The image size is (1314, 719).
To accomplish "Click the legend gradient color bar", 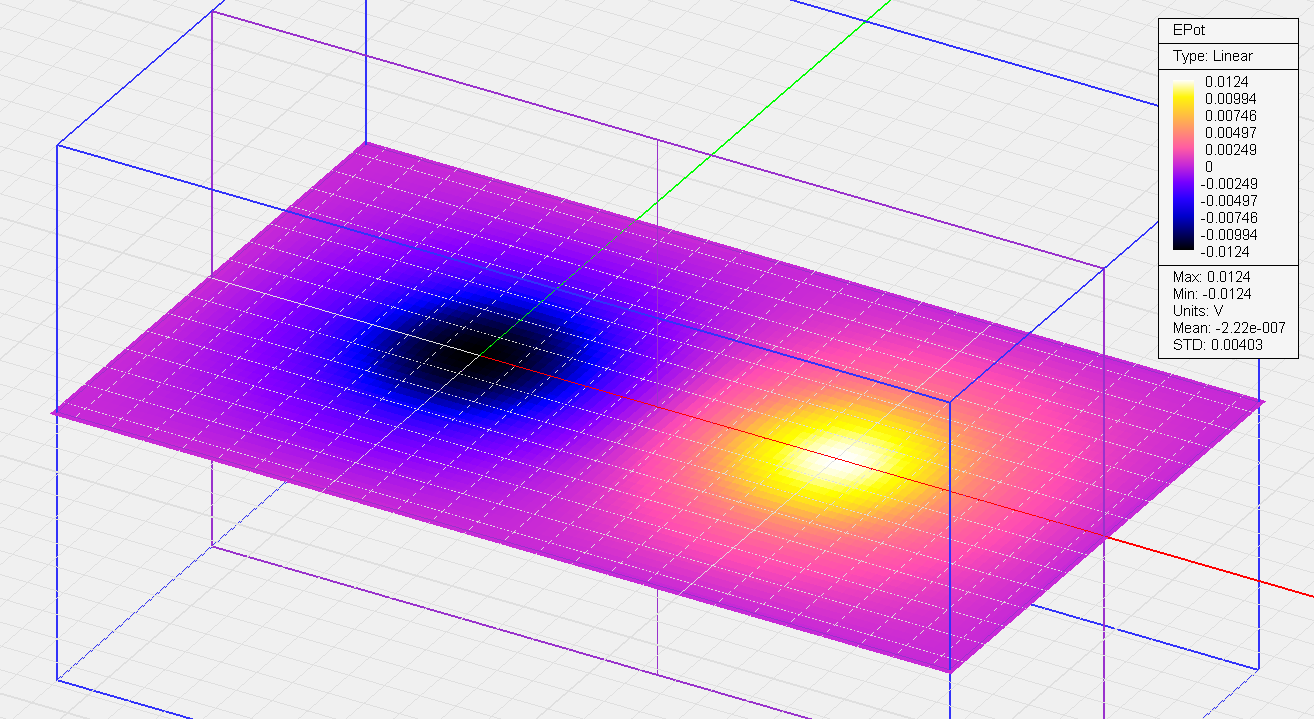I will [1184, 166].
